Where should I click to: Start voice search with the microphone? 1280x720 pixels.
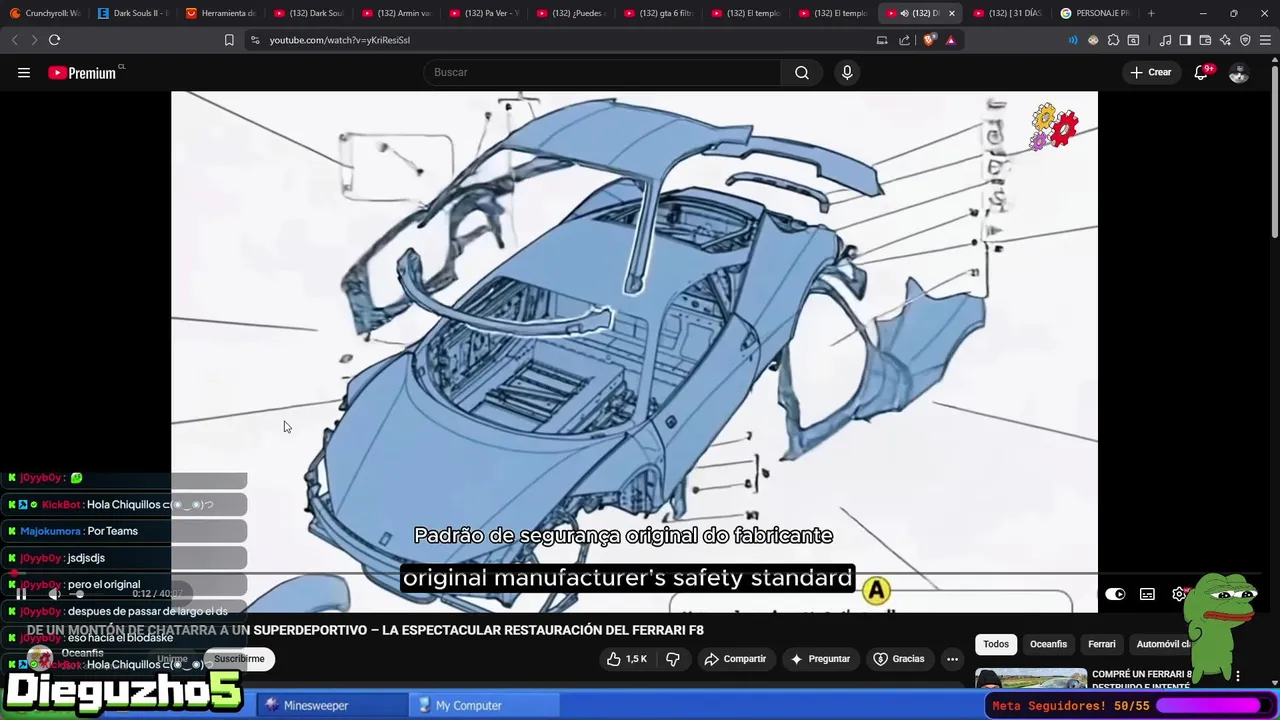pyautogui.click(x=847, y=72)
